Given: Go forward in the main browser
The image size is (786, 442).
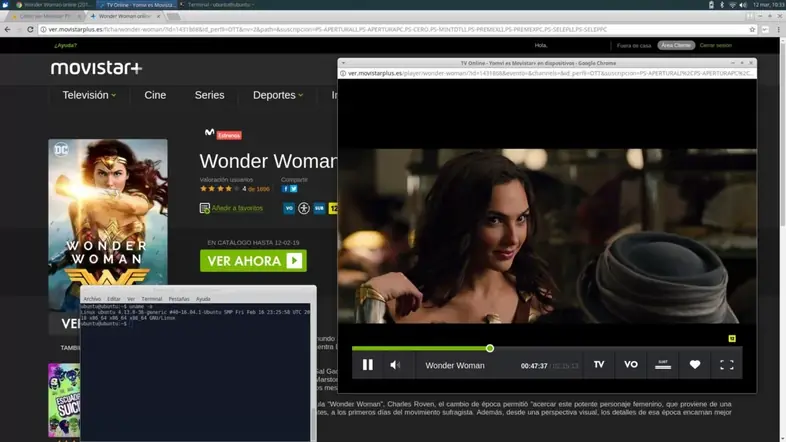Looking at the screenshot, I should [x=19, y=30].
